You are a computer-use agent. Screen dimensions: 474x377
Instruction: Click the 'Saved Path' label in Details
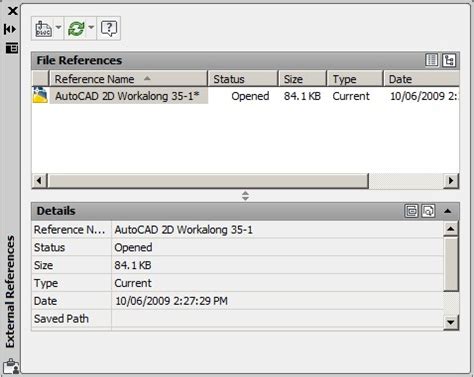click(x=61, y=319)
